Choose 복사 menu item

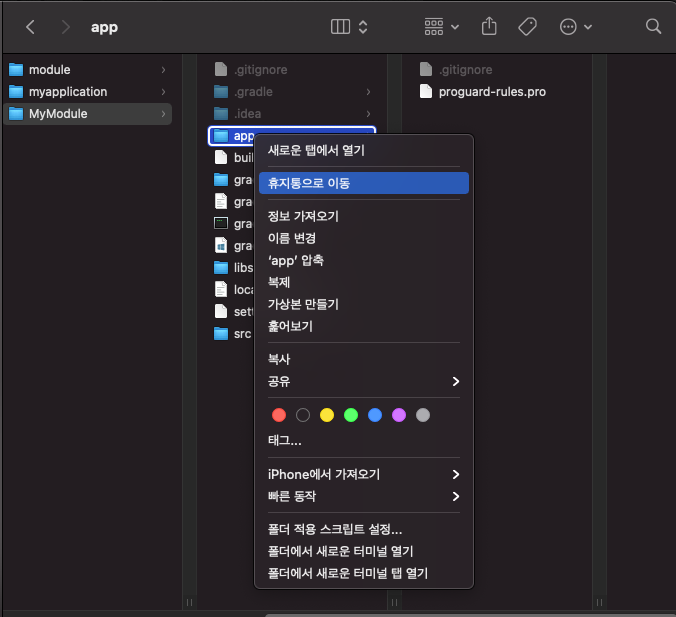click(364, 359)
